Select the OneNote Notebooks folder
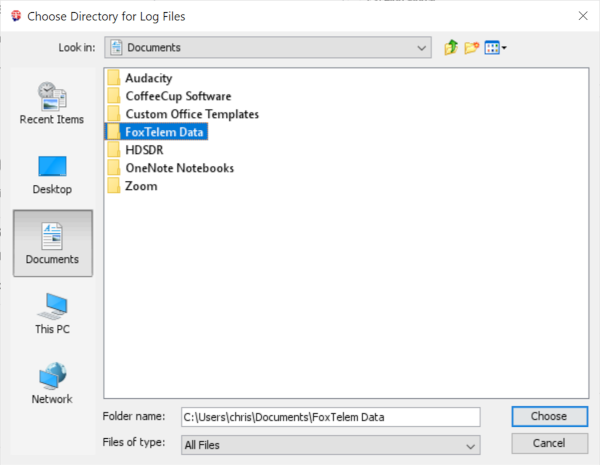The height and width of the screenshot is (465, 600). pos(171,168)
